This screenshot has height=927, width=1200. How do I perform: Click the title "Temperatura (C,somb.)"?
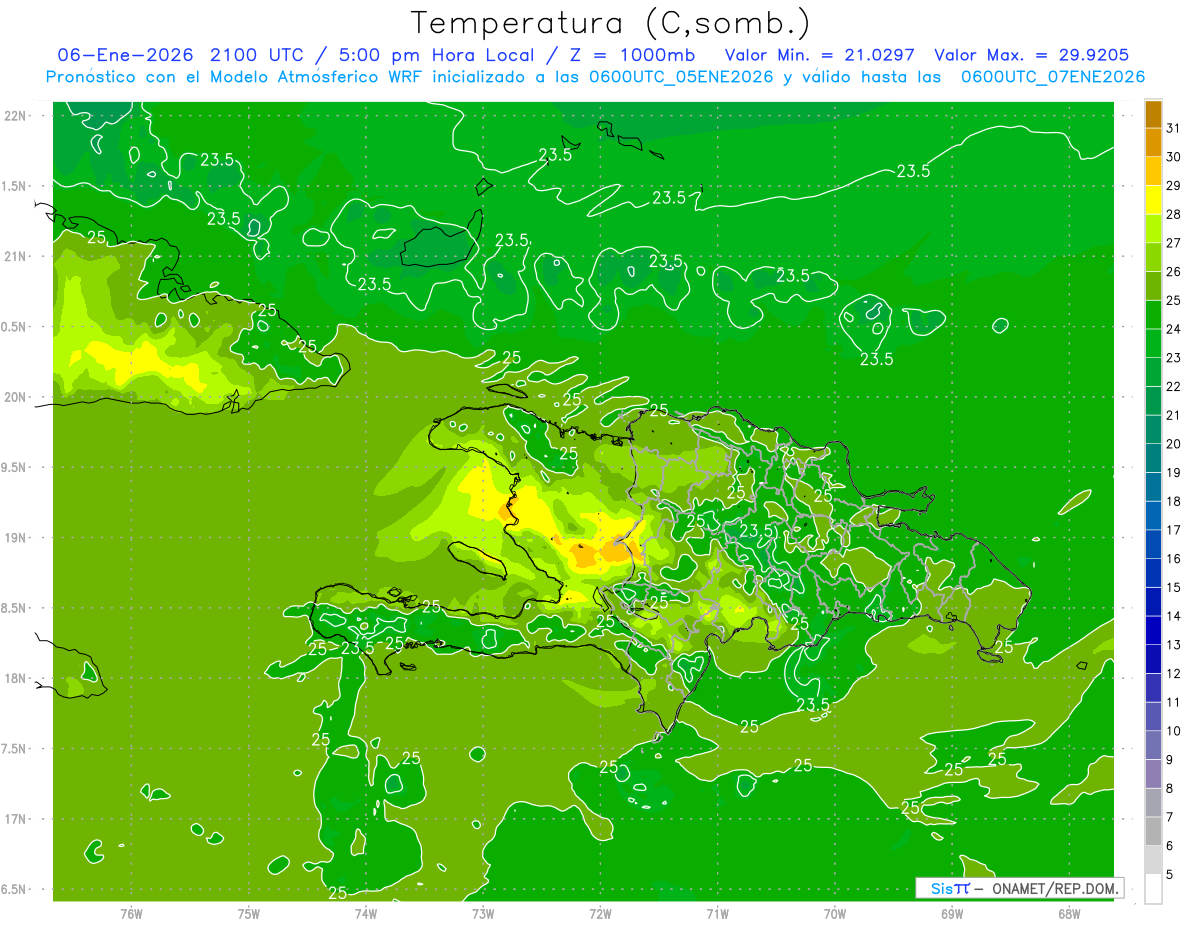(611, 24)
